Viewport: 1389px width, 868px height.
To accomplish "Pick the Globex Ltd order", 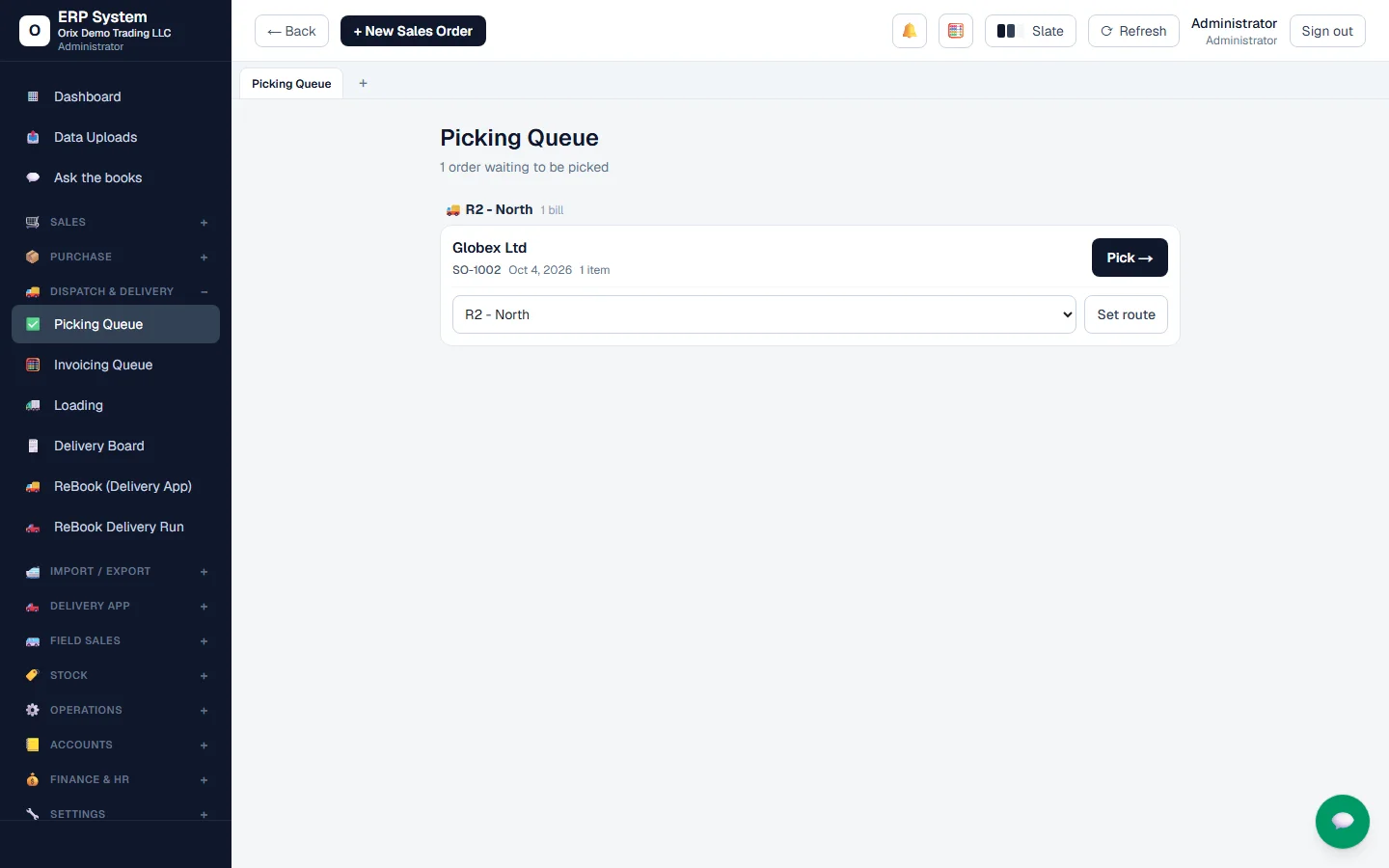I will click(1130, 258).
